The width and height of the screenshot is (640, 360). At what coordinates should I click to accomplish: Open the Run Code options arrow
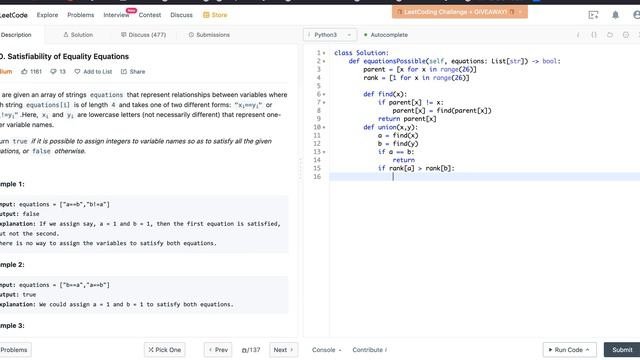(x=588, y=350)
